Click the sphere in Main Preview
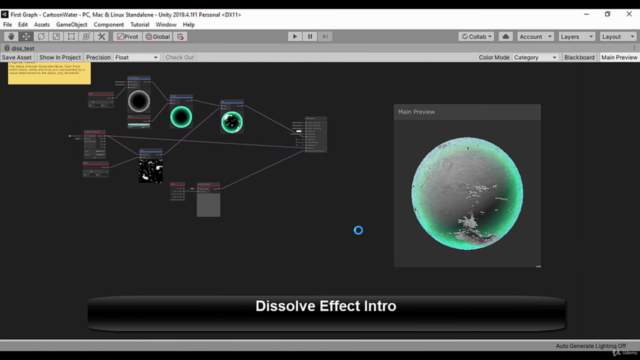Image resolution: width=640 pixels, height=360 pixels. click(x=467, y=193)
